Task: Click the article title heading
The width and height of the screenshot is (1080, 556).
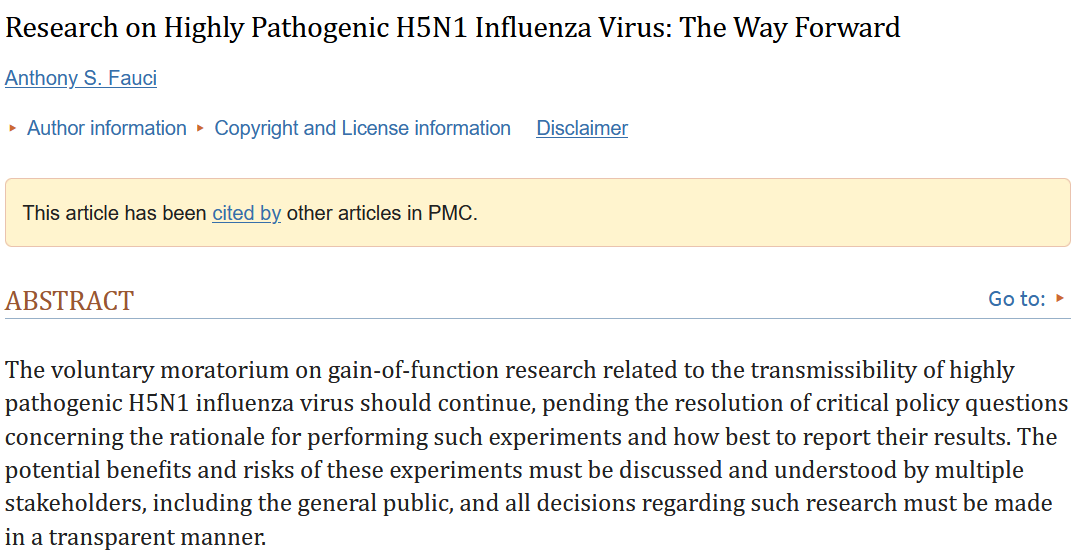Action: [x=453, y=28]
